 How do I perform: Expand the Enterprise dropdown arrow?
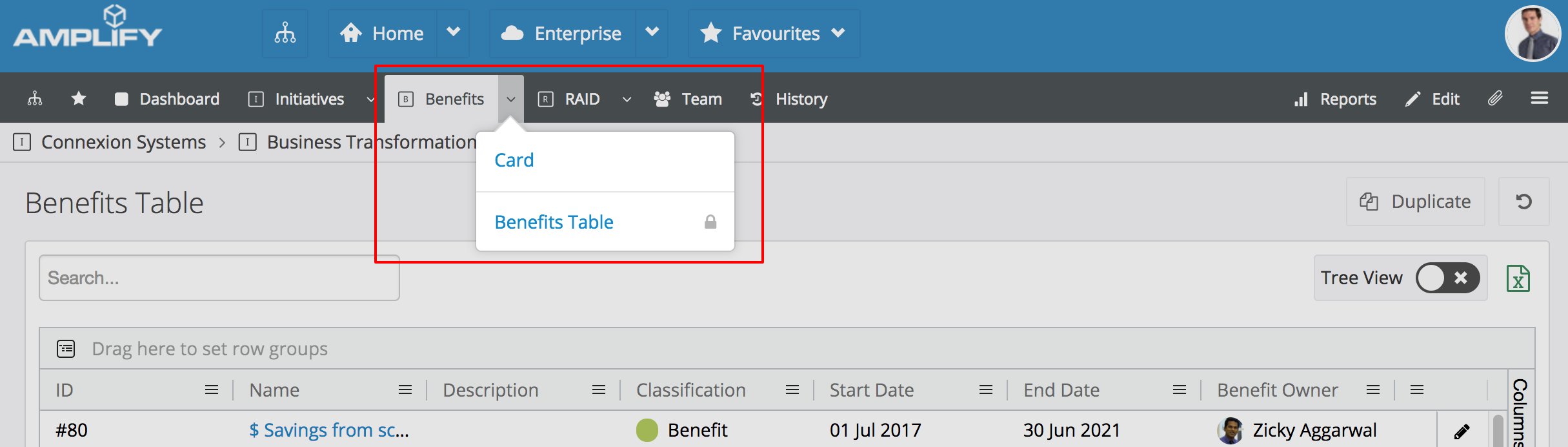[652, 32]
